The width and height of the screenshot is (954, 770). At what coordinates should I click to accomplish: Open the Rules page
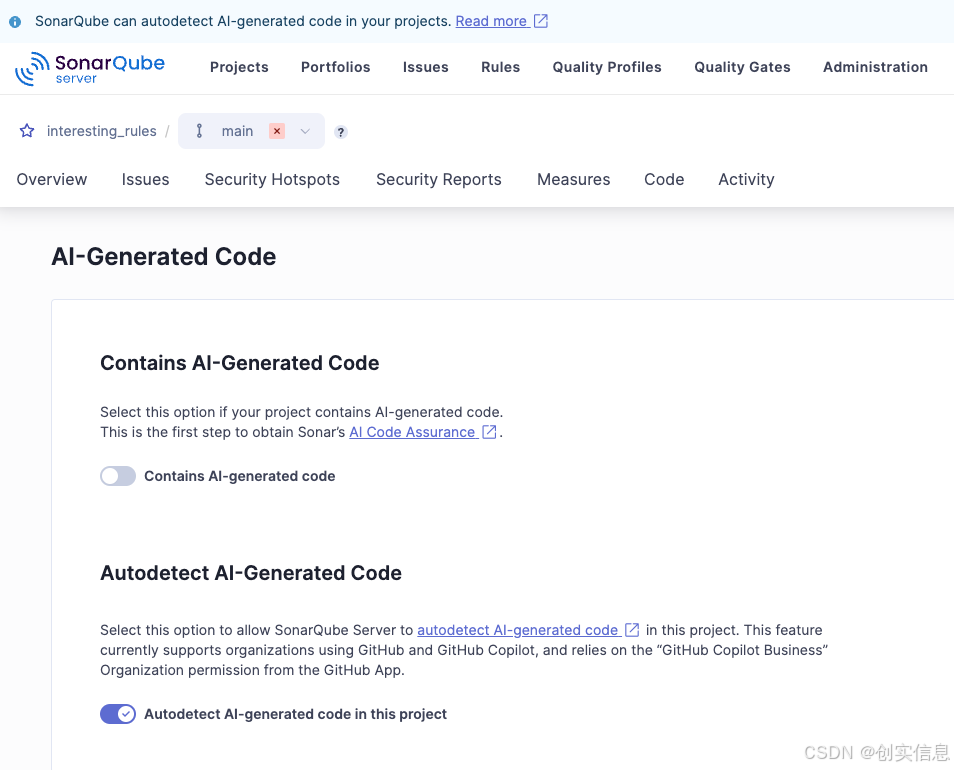point(501,67)
